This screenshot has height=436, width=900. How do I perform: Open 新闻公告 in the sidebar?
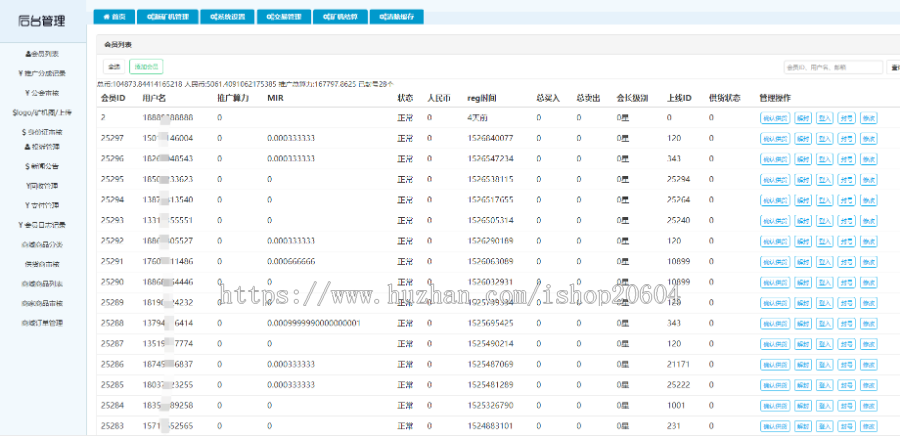(42, 166)
